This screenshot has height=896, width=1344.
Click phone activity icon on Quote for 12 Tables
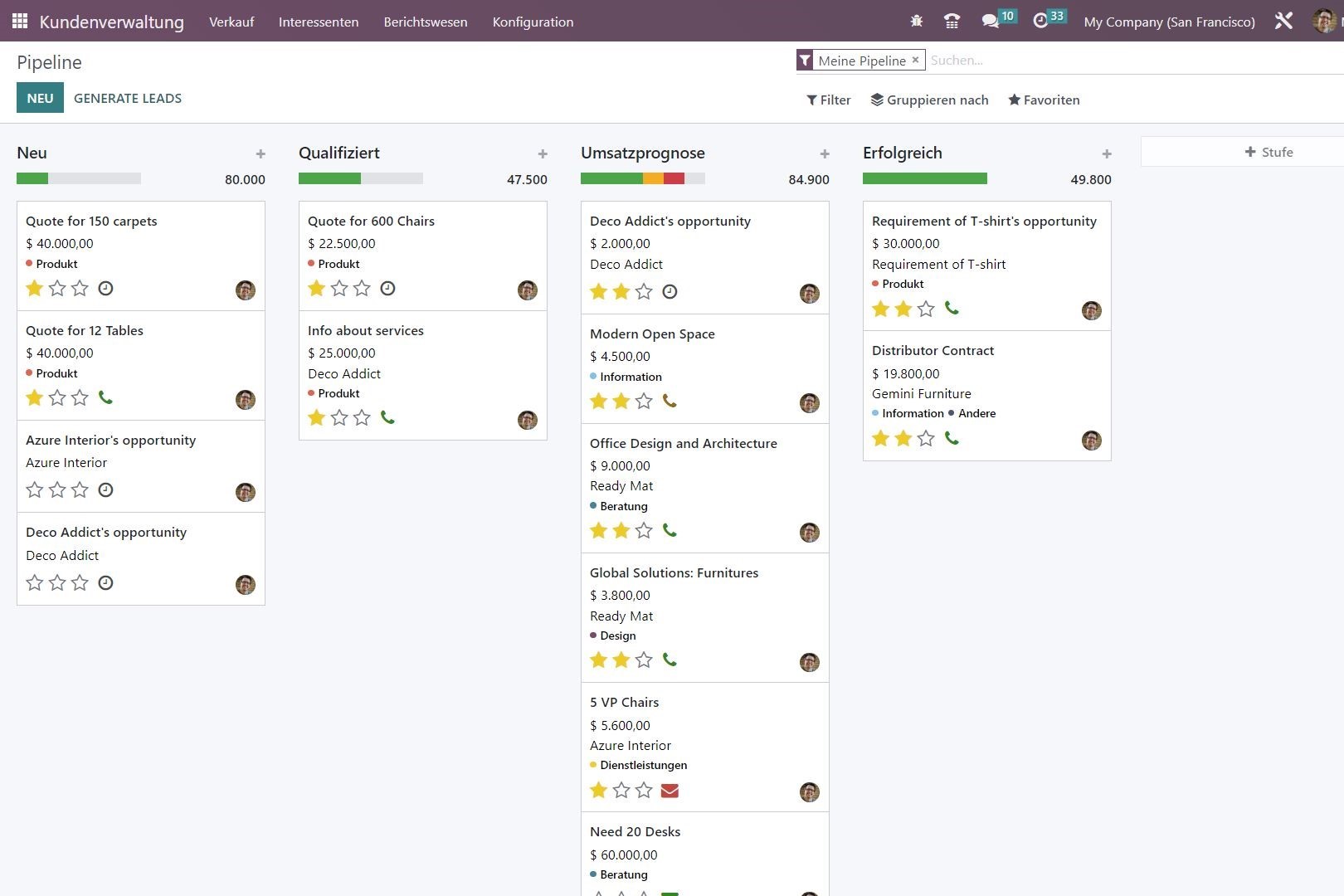coord(105,397)
